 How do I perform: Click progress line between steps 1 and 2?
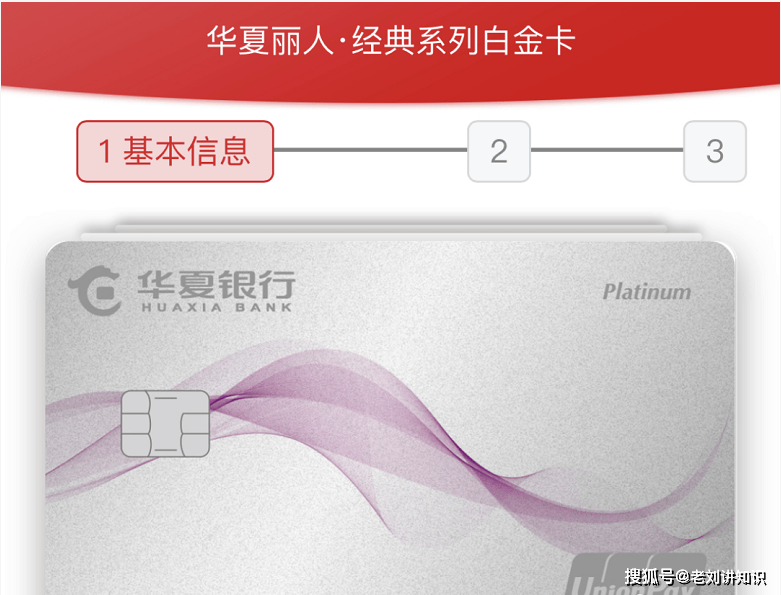point(371,149)
